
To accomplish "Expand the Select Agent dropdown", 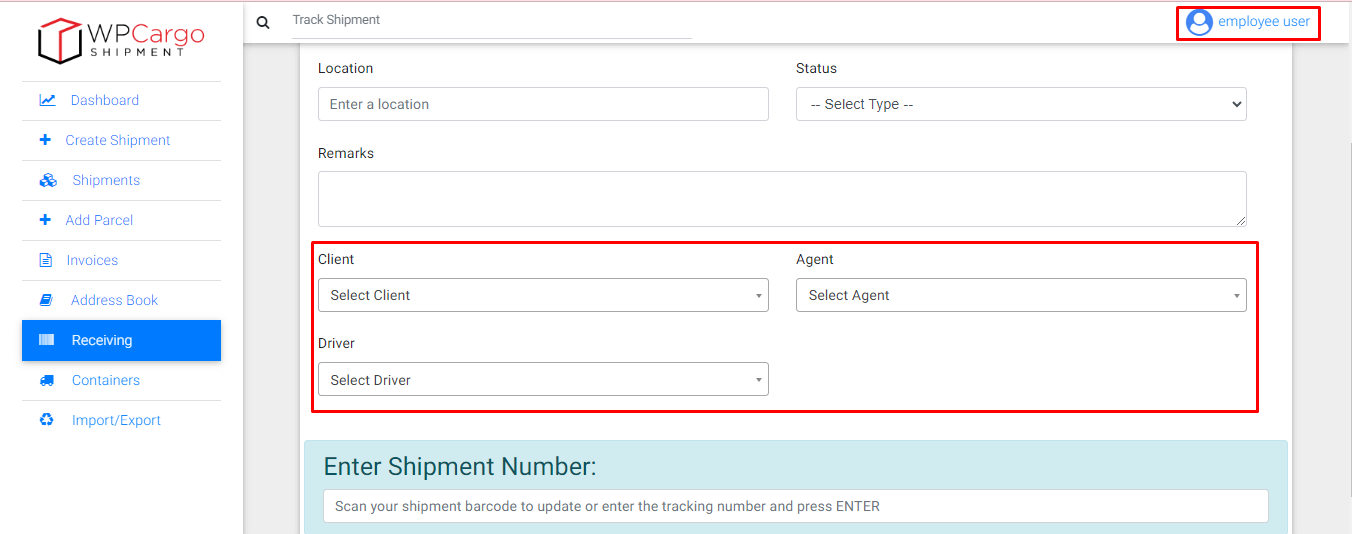I will [1020, 295].
